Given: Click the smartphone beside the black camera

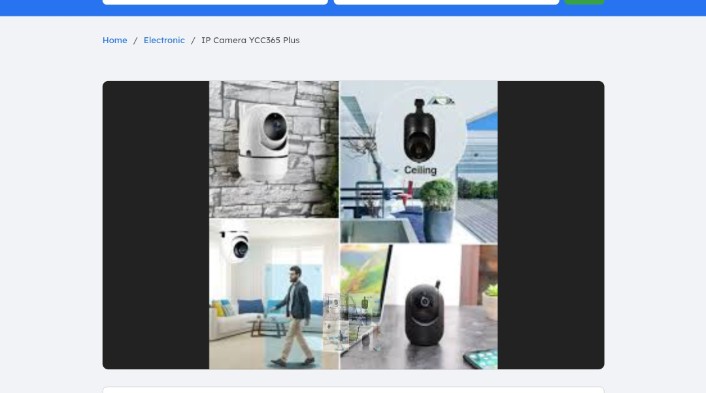Looking at the screenshot, I should click(x=481, y=359).
